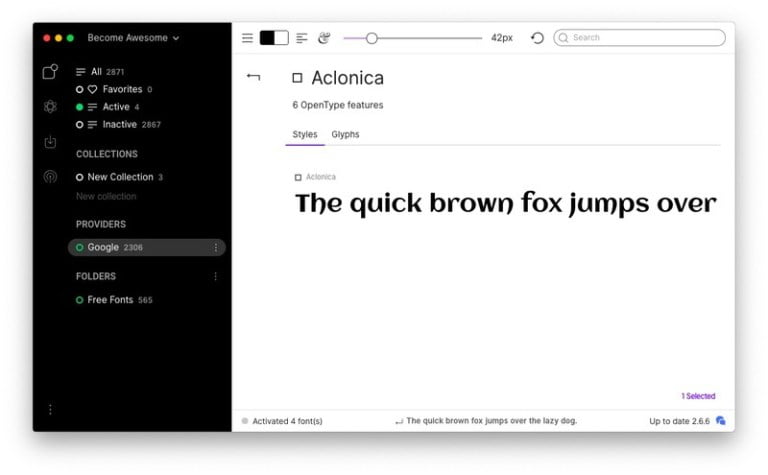
Task: Edit the preview text in status bar
Action: pyautogui.click(x=492, y=421)
